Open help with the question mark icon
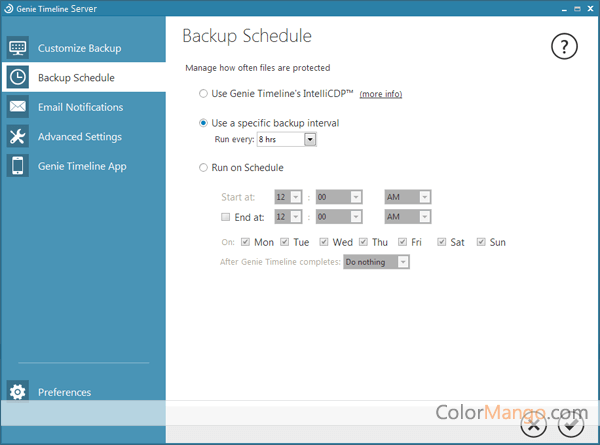The image size is (600, 445). click(565, 46)
